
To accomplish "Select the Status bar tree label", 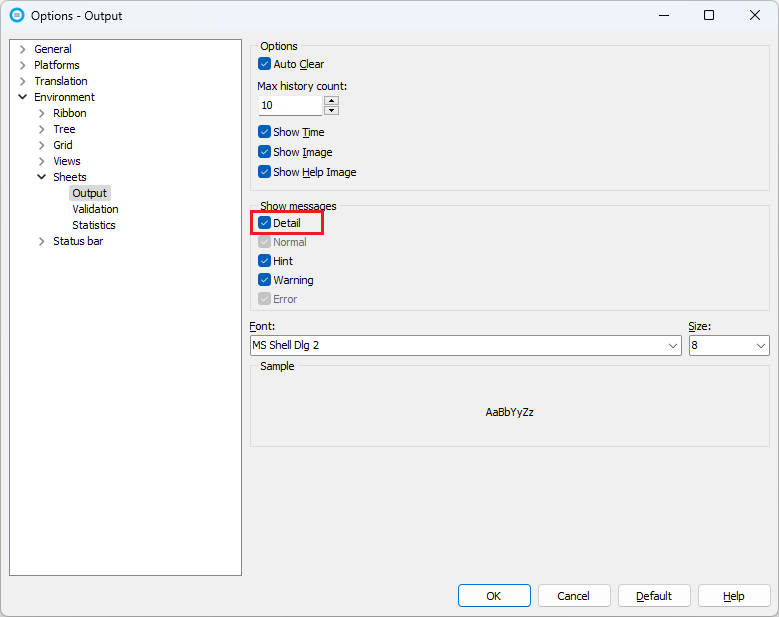I will (78, 241).
